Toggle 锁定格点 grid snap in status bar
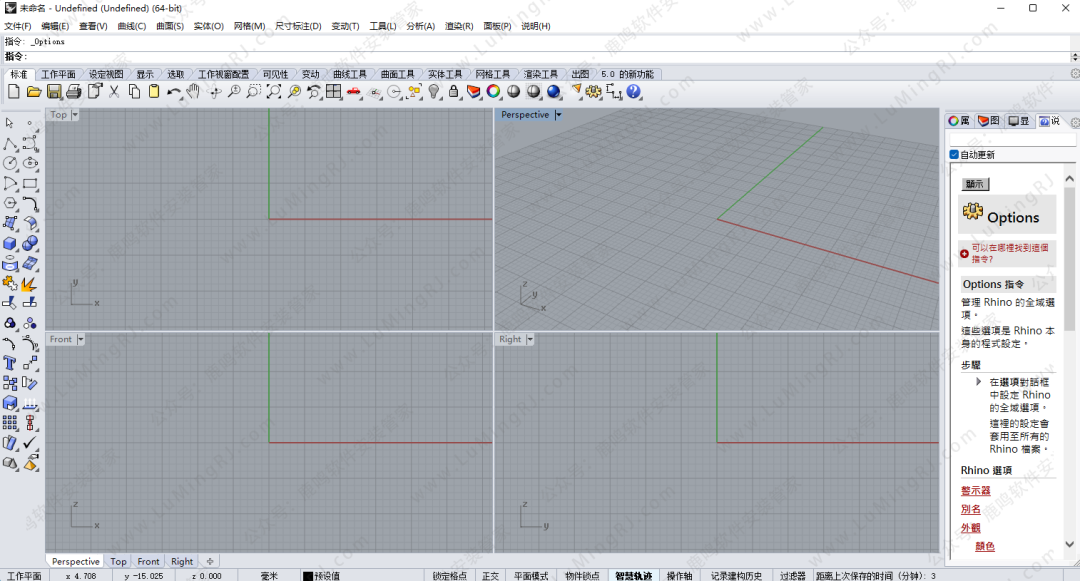 (x=449, y=575)
